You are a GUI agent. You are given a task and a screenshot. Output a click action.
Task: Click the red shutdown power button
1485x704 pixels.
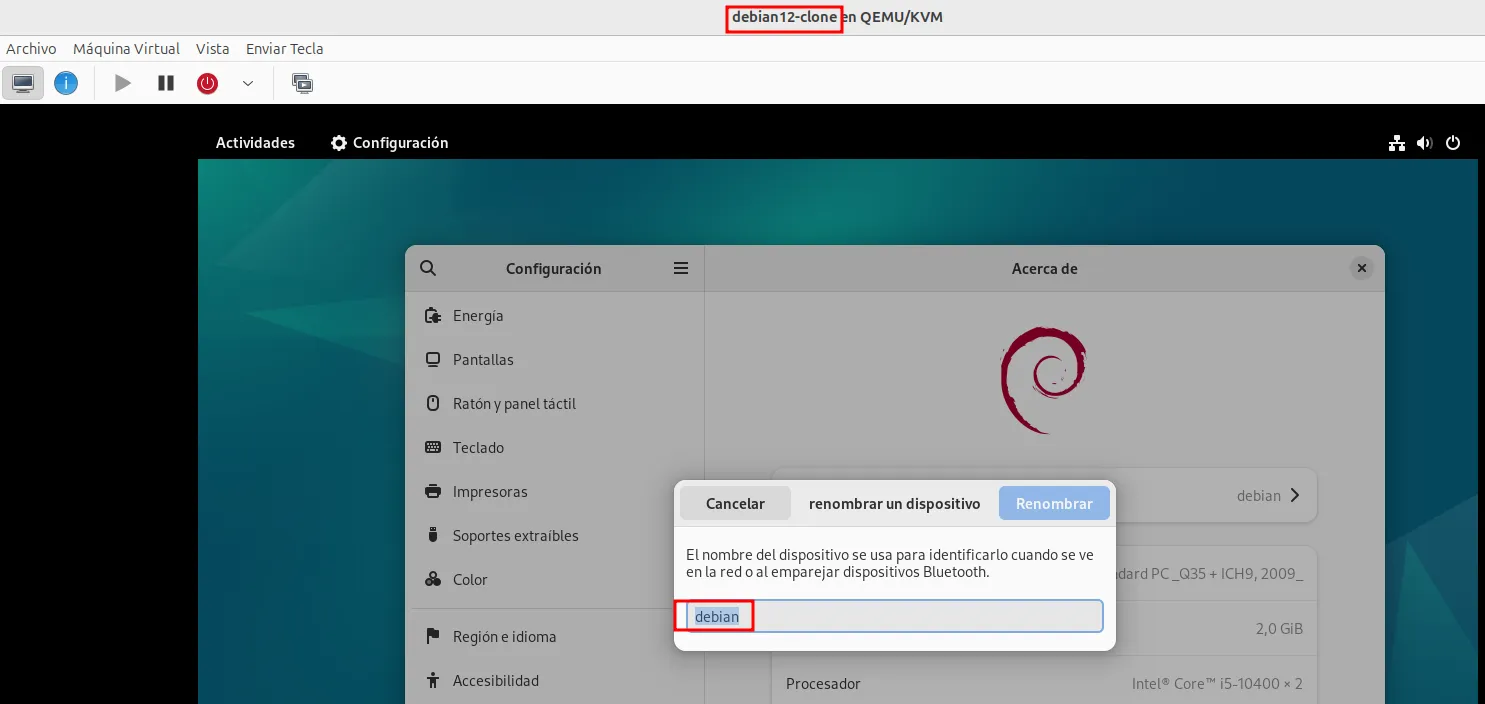[207, 83]
